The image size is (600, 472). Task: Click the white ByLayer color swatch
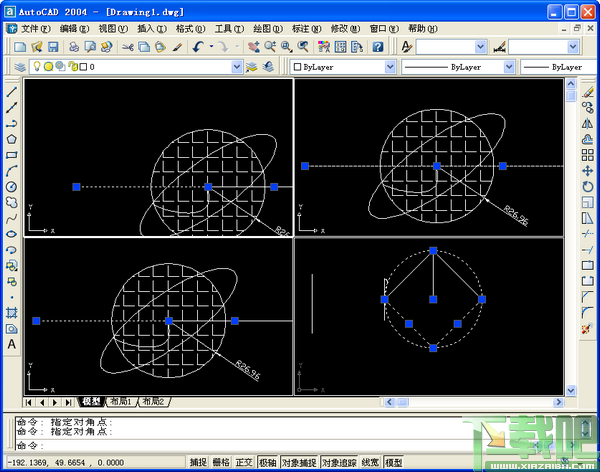[x=298, y=67]
